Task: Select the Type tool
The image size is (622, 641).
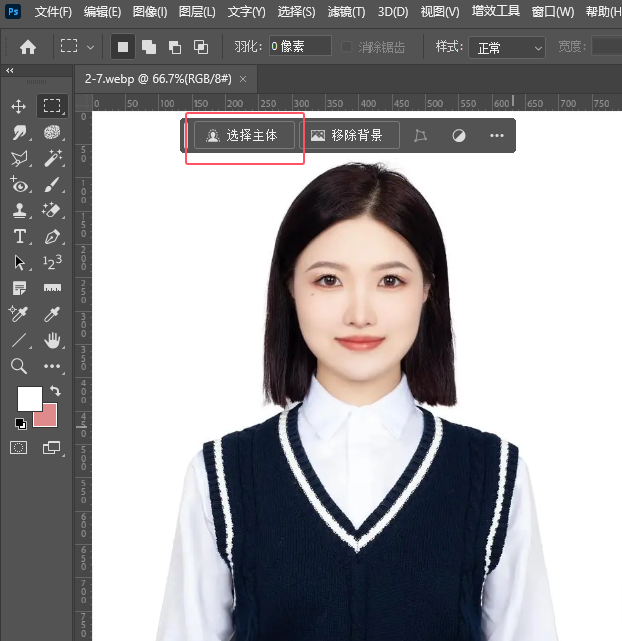Action: coord(19,237)
